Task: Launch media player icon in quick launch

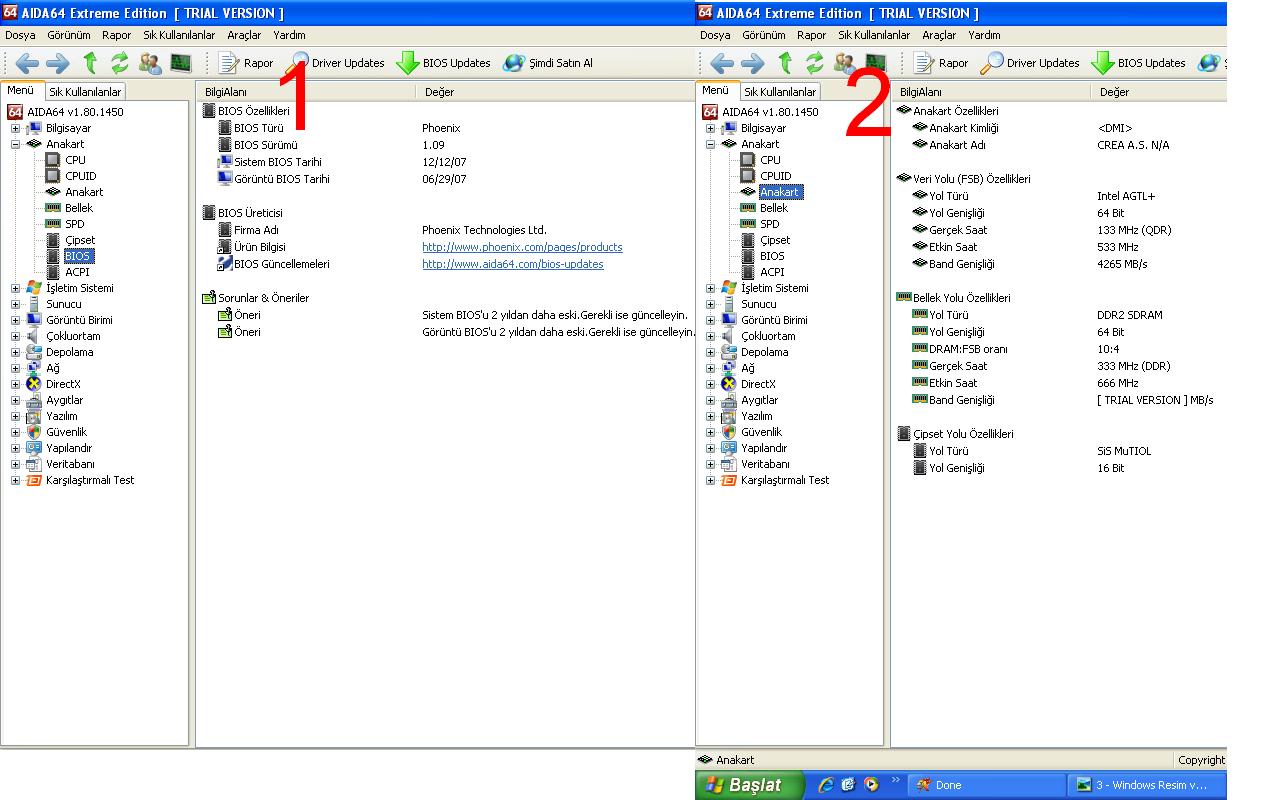Action: point(870,785)
